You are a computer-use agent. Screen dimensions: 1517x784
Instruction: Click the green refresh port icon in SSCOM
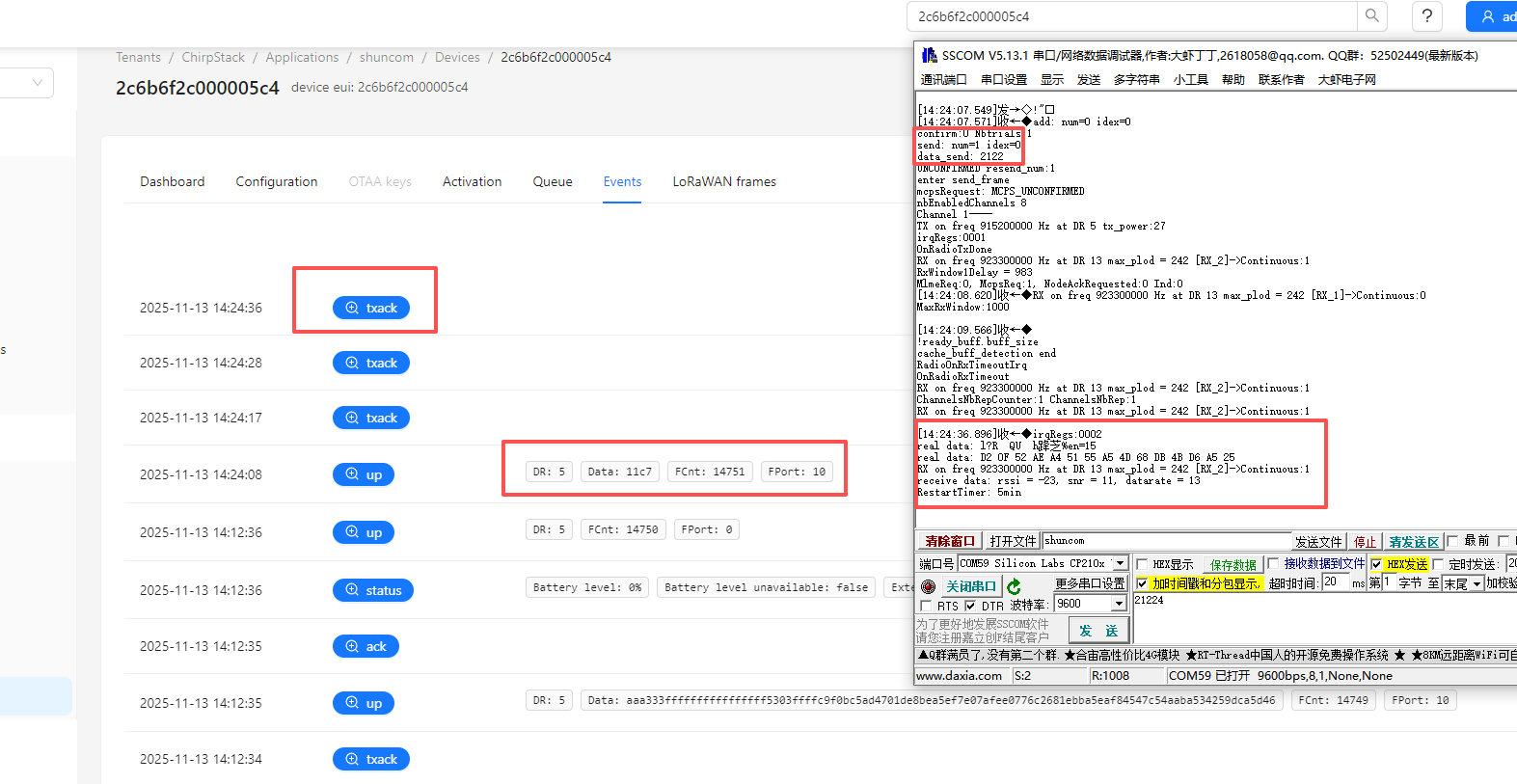(x=1014, y=586)
